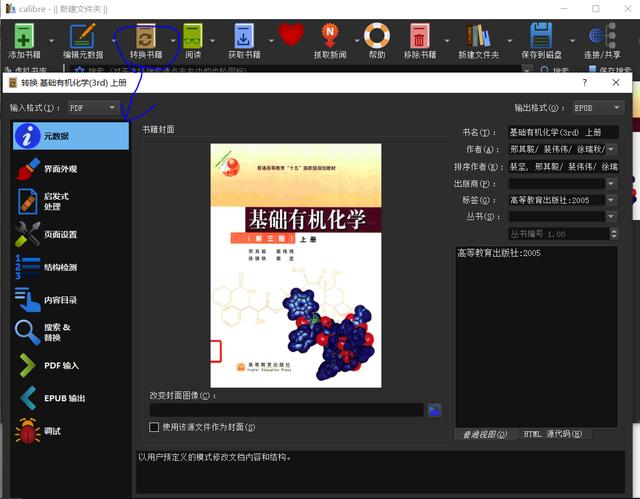The image size is (640, 499).
Task: Open the 调试 (Debug) bug section
Action: [71, 431]
